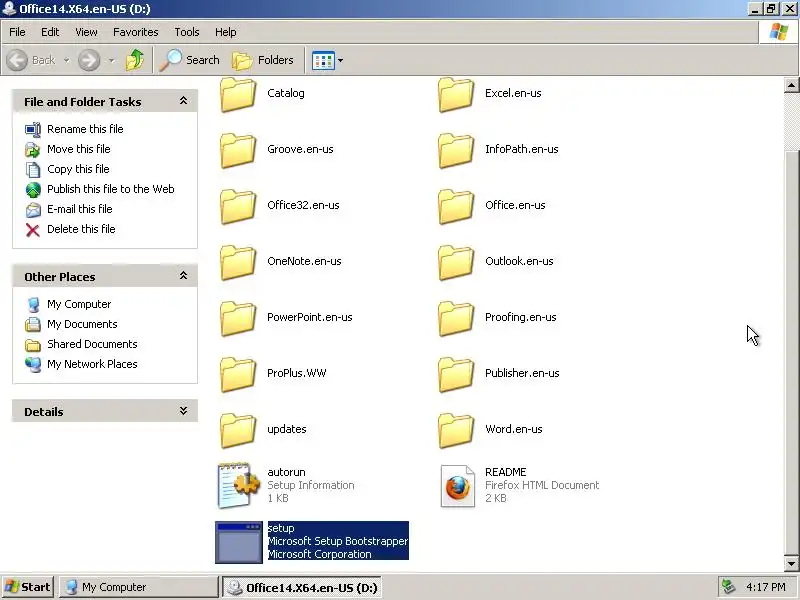
Task: Open the Catalog folder icon
Action: pyautogui.click(x=238, y=94)
